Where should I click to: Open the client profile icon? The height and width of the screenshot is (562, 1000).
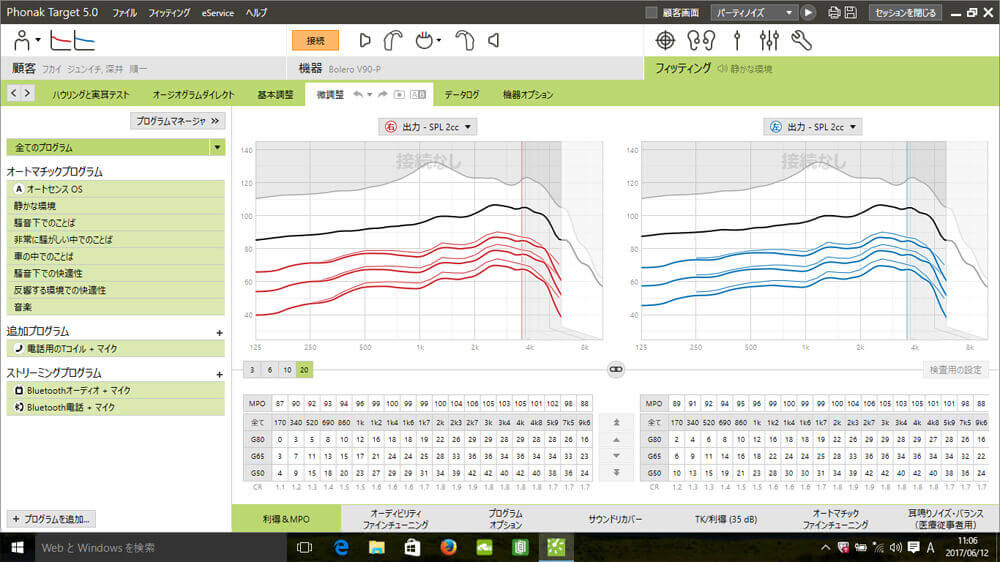point(22,41)
